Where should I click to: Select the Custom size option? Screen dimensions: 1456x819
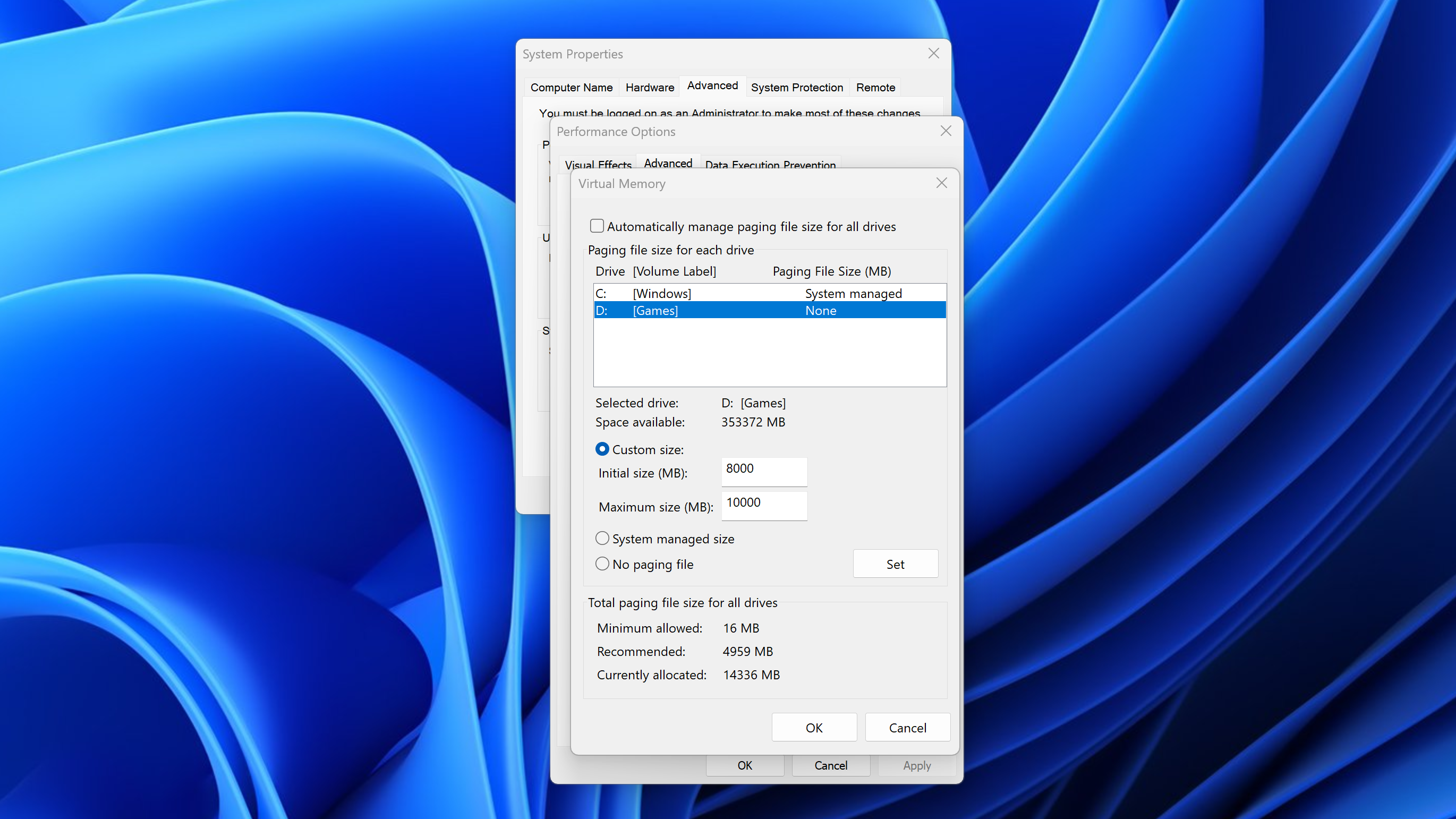(x=602, y=449)
